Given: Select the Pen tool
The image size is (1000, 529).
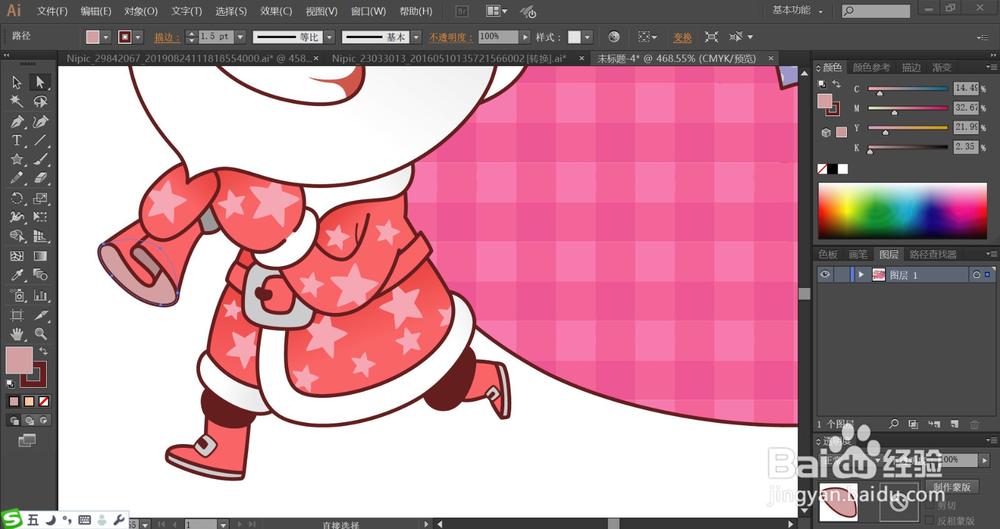Looking at the screenshot, I should coord(17,121).
